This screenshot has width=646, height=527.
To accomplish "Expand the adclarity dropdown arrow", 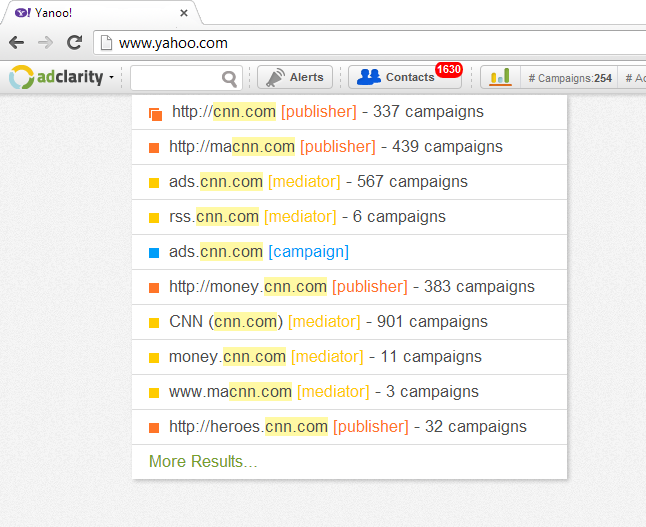I will 111,77.
